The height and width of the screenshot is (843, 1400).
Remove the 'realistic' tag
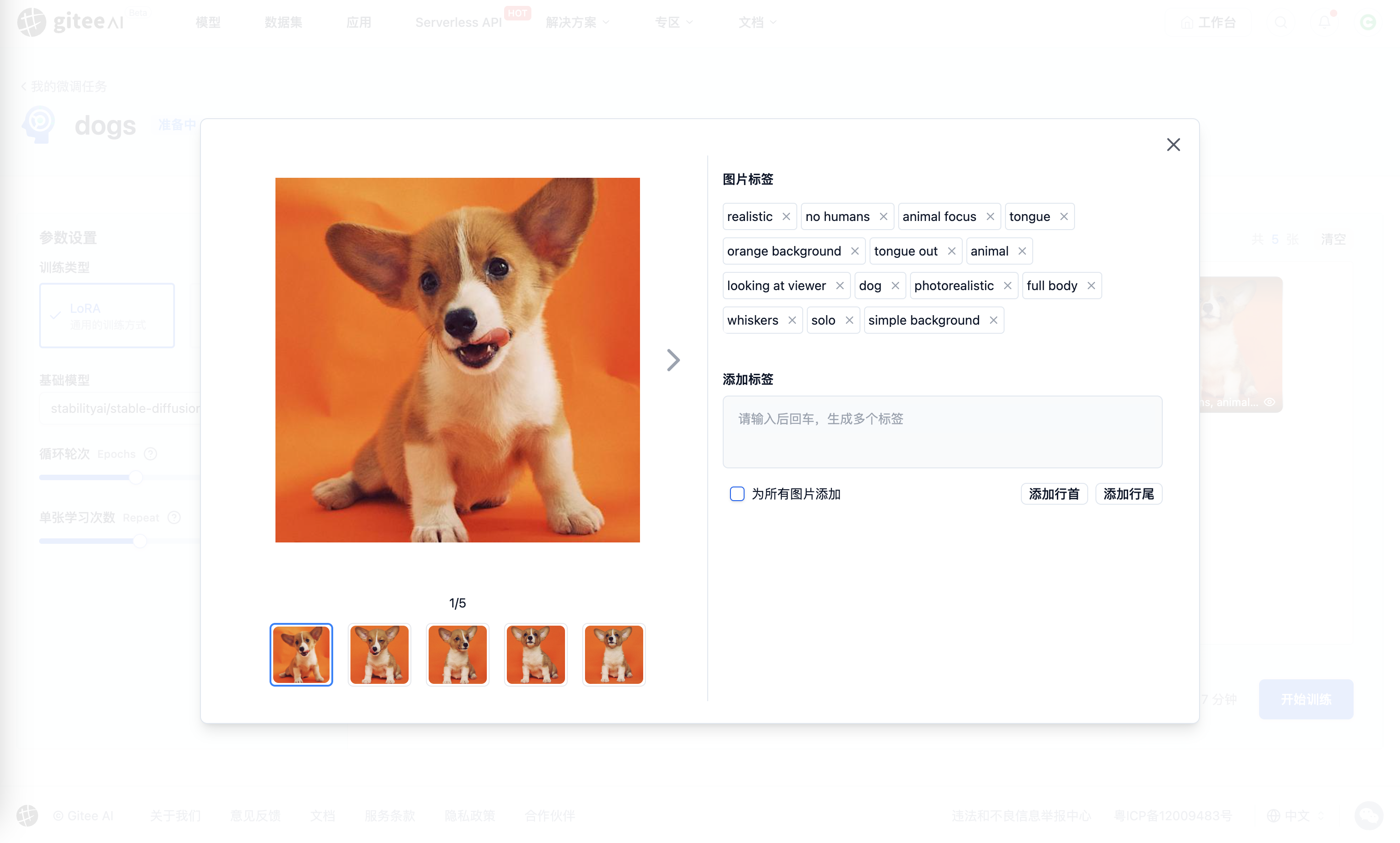pos(786,216)
